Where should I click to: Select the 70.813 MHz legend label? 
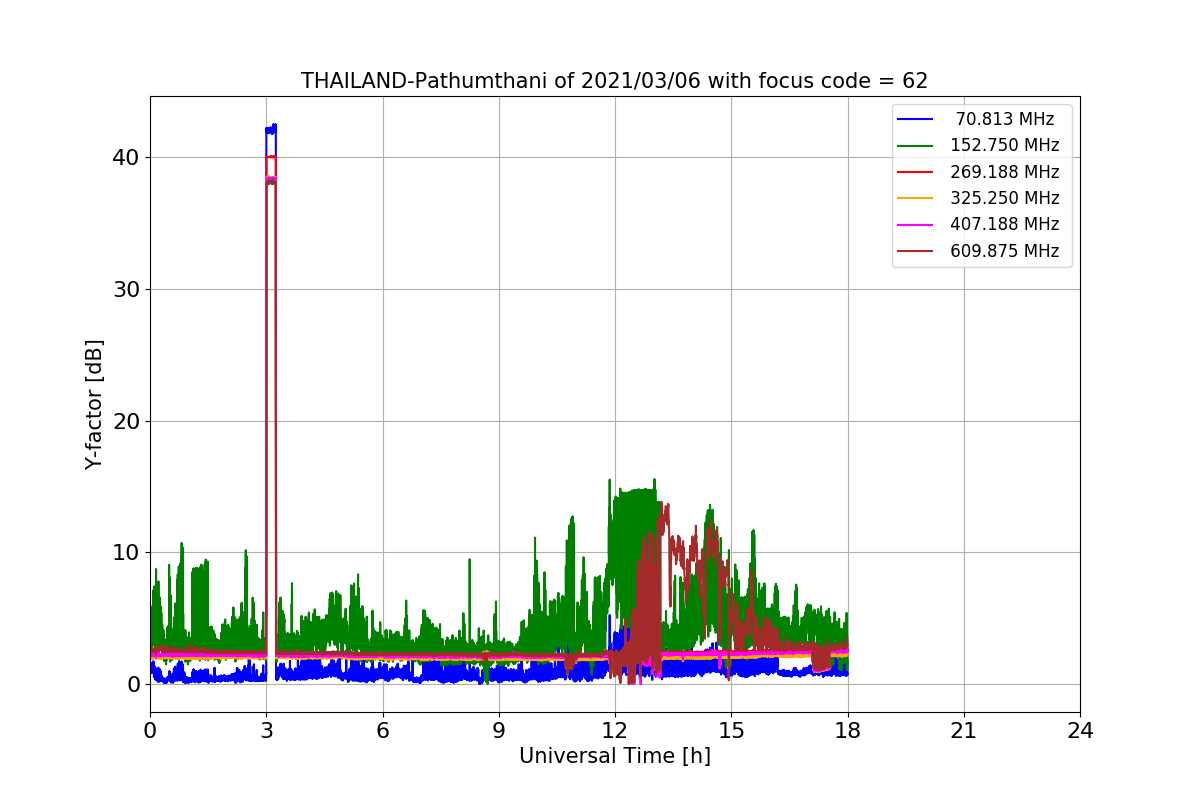tap(1005, 119)
